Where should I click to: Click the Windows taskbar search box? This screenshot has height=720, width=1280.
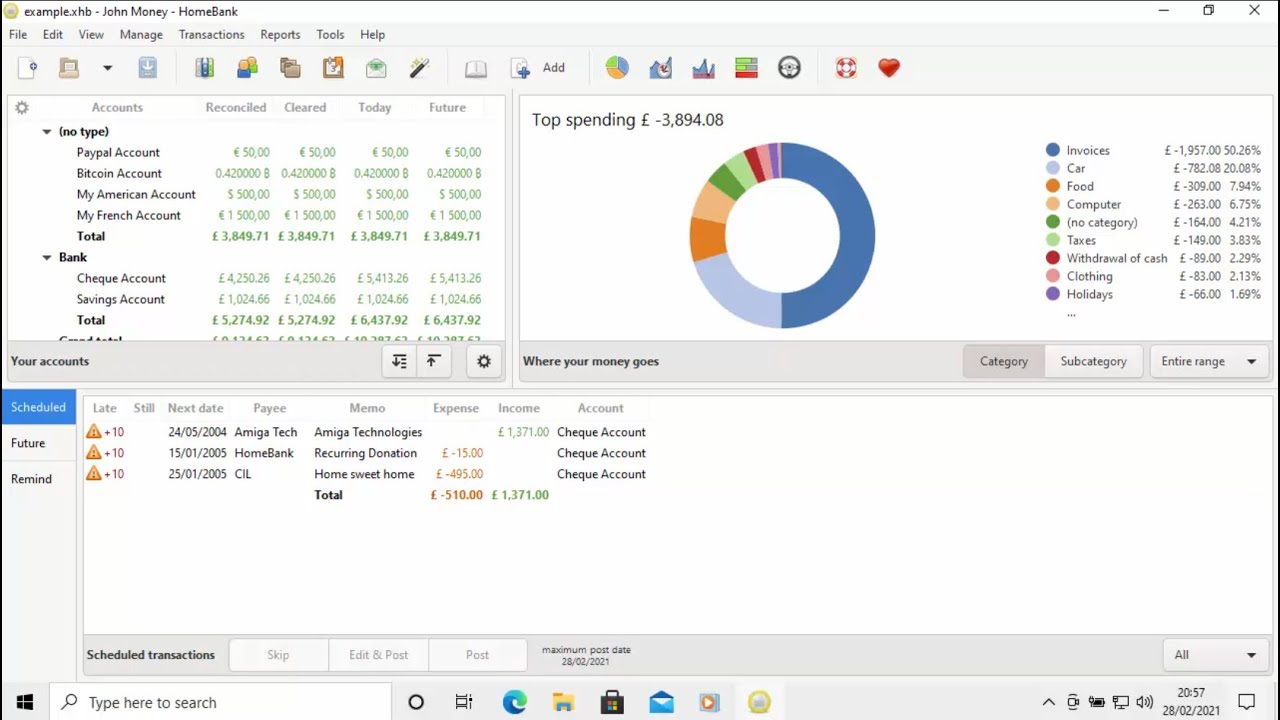point(220,702)
